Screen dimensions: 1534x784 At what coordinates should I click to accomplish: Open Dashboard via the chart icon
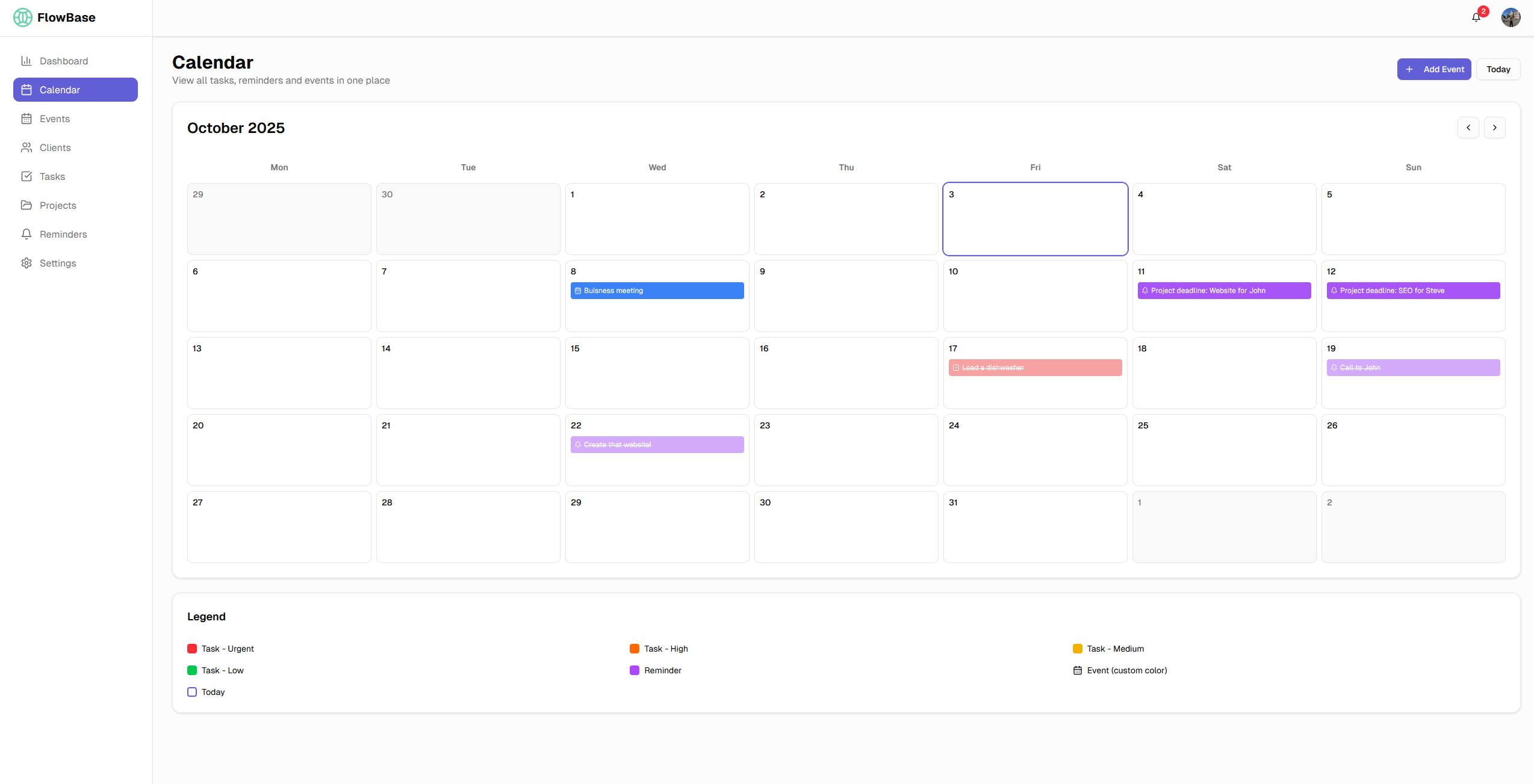coord(26,61)
